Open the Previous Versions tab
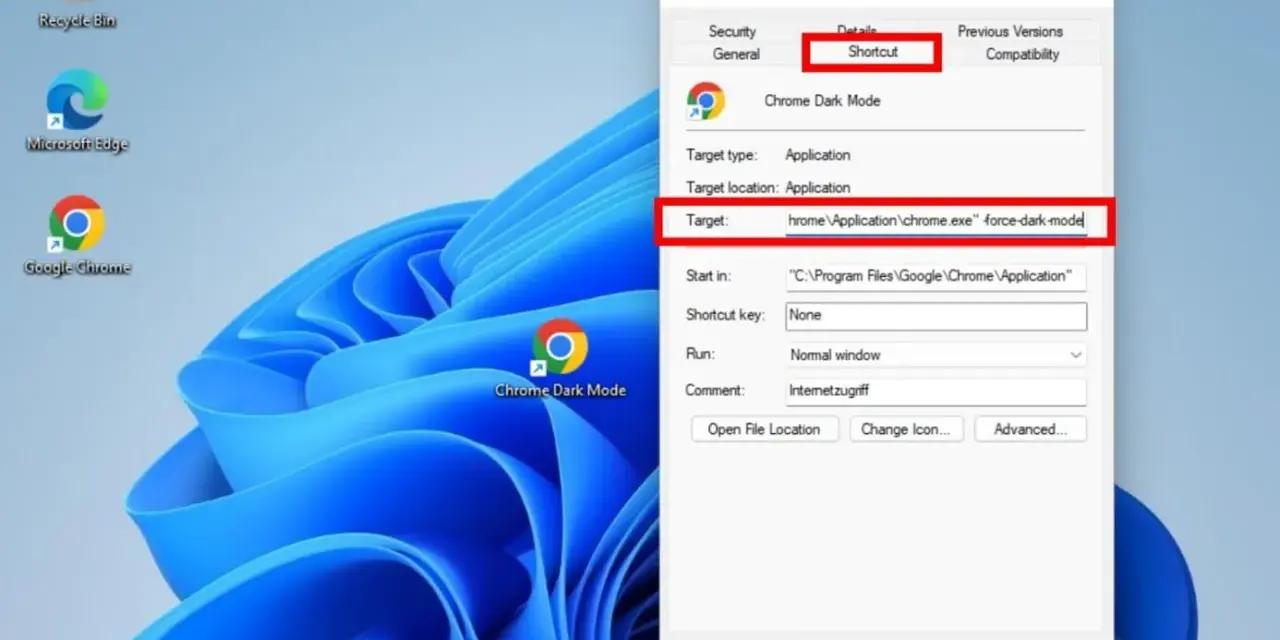 coord(1010,31)
